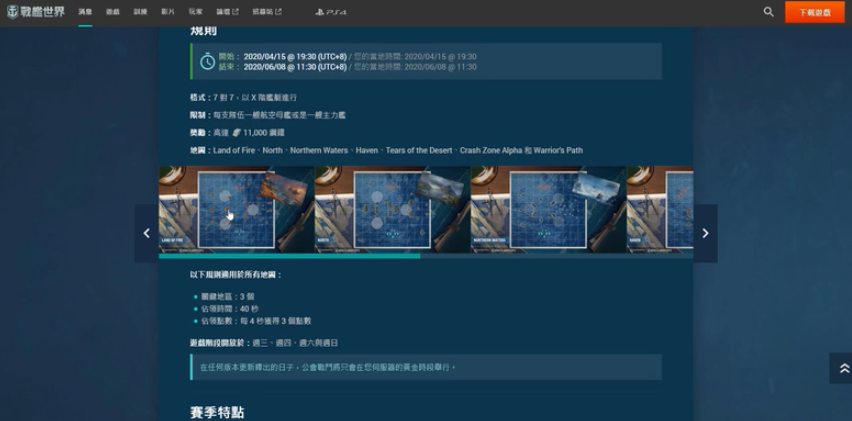This screenshot has height=421, width=852.
Task: Open the 遊戲 game menu
Action: coord(112,12)
